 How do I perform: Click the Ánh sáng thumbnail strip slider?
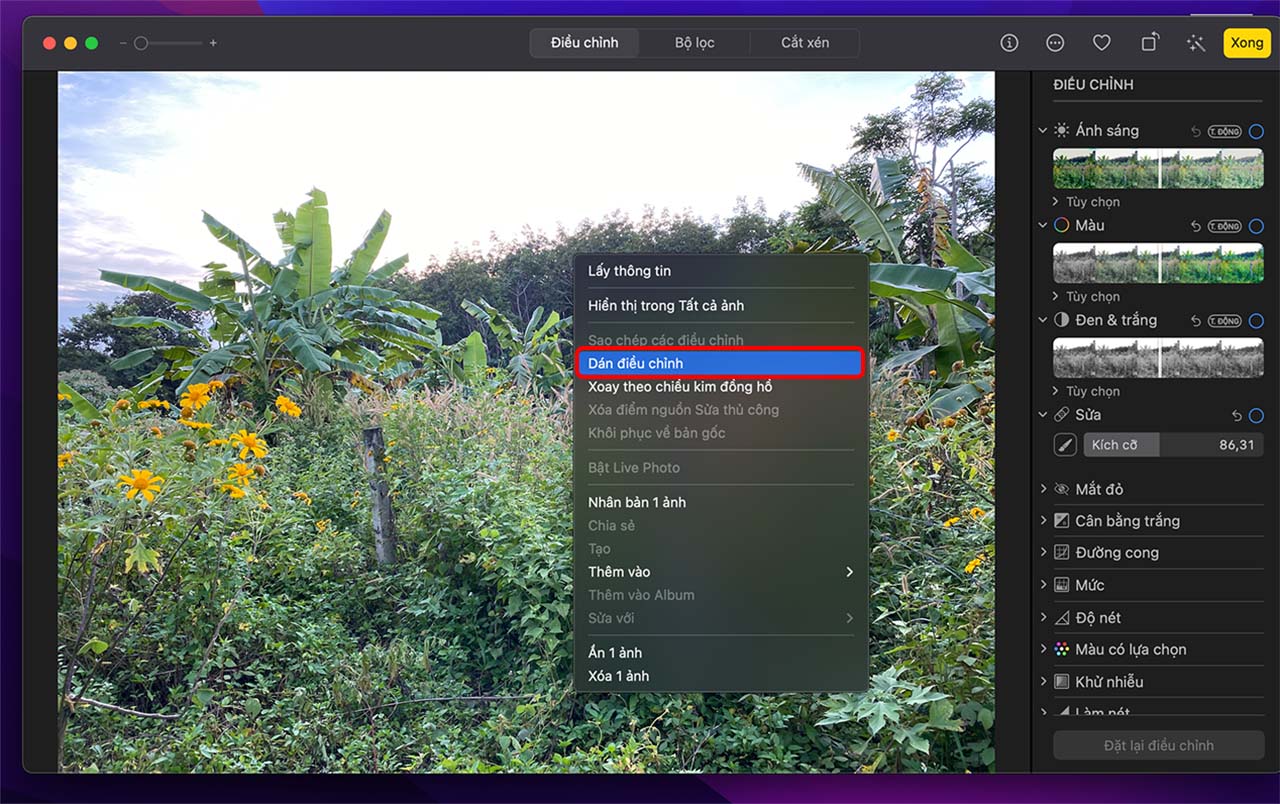pos(1158,169)
